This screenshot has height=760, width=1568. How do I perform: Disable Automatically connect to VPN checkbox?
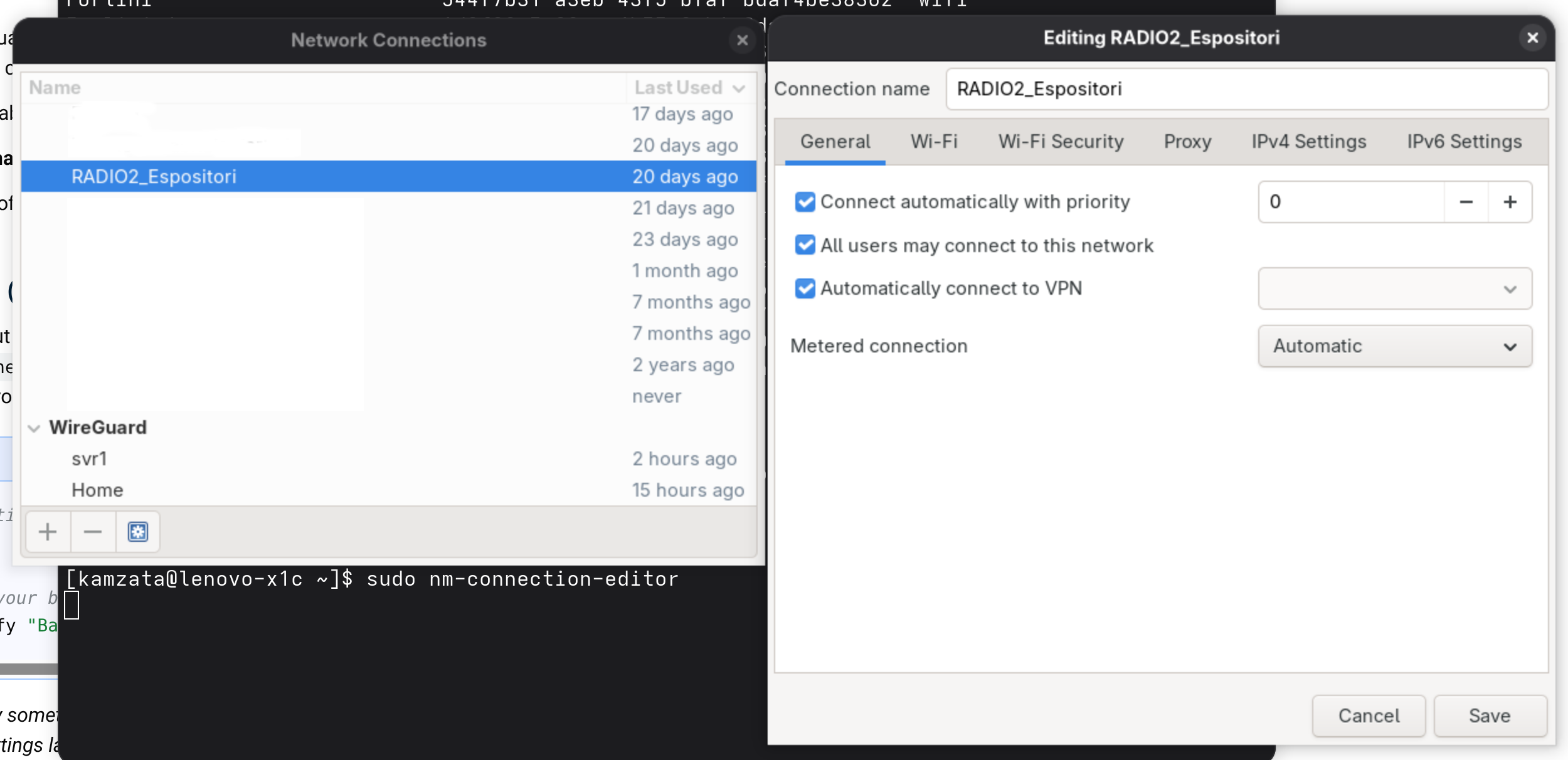[805, 288]
